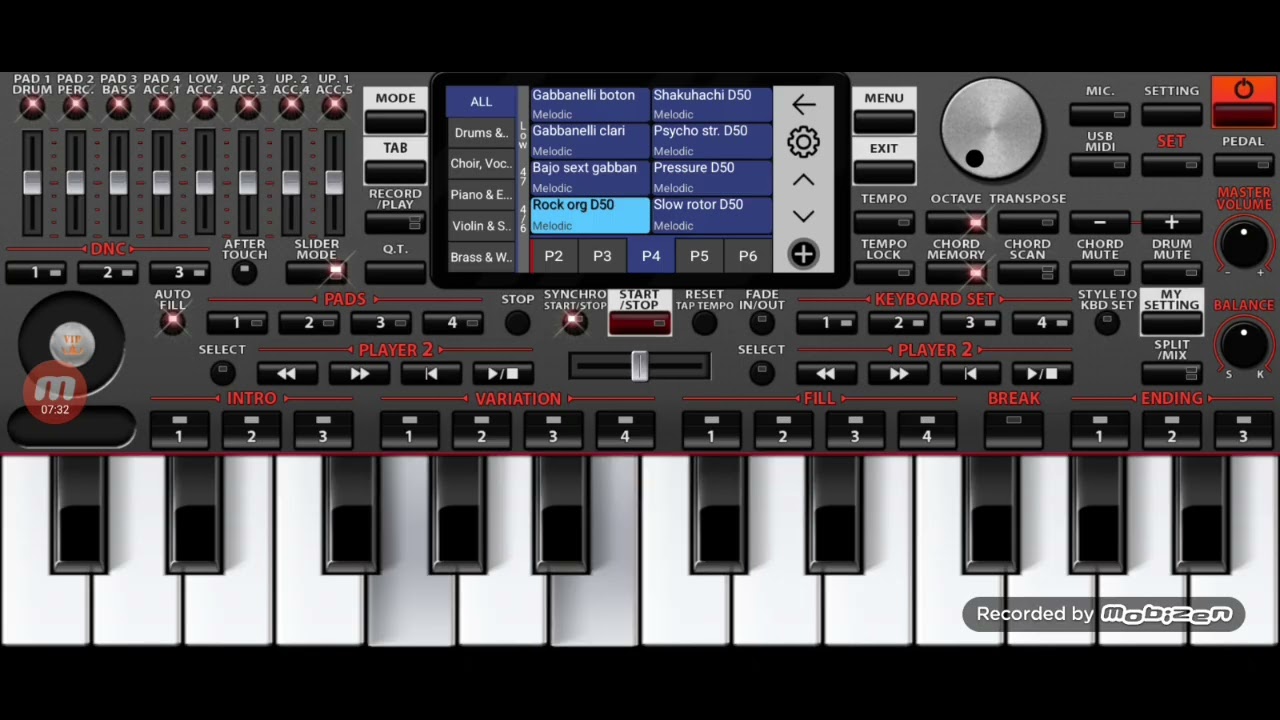The image size is (1280, 720).
Task: Select the Piano & E. category
Action: pyautogui.click(x=481, y=195)
